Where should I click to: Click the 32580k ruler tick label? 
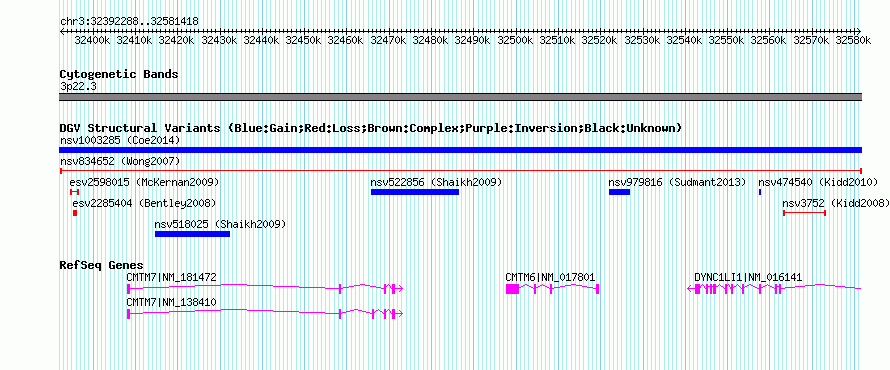[854, 40]
